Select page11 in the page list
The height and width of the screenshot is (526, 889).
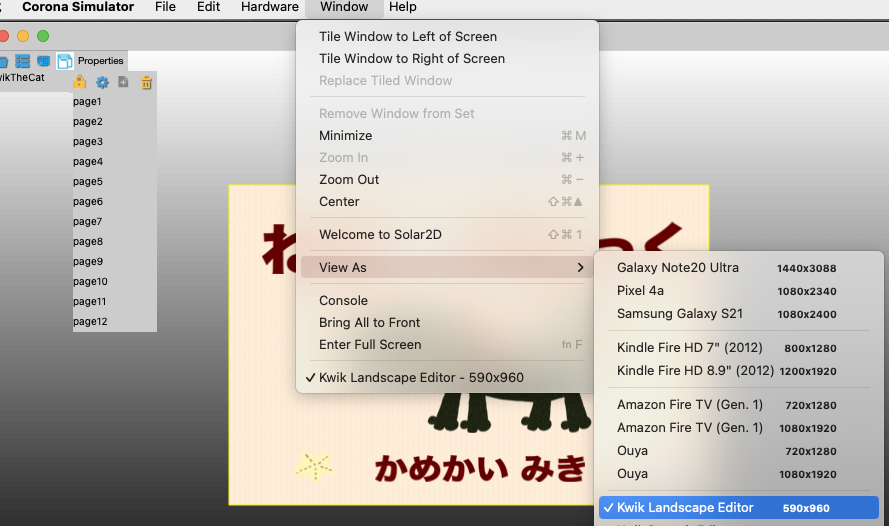pyautogui.click(x=90, y=302)
